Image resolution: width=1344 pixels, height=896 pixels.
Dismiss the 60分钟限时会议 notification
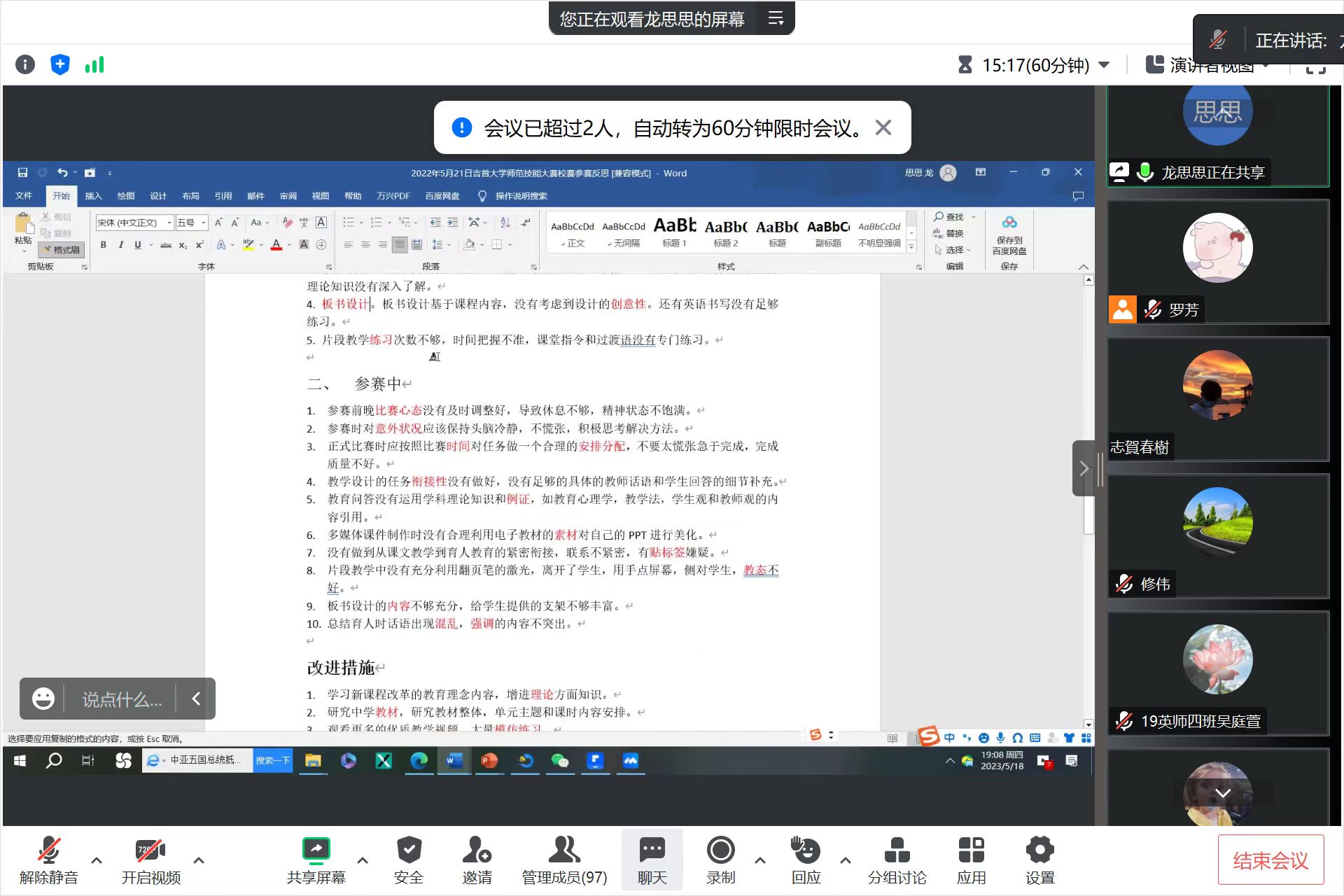click(x=883, y=127)
